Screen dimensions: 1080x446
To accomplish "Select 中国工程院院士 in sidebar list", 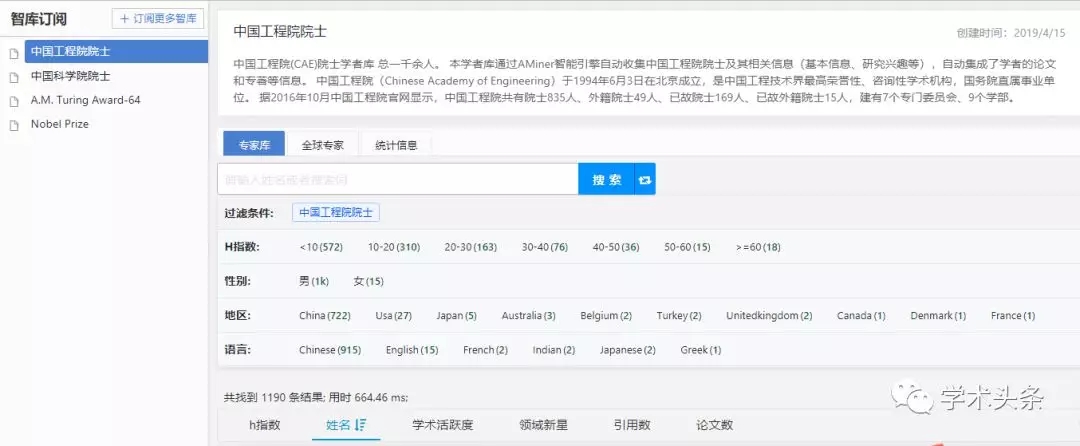I will click(x=116, y=52).
